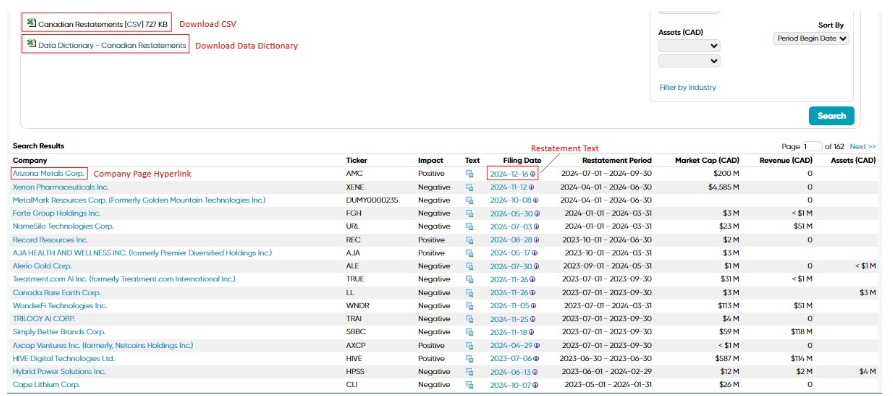893x396 pixels.
Task: Click the $4,585 M market cap value
Action: pyautogui.click(x=723, y=187)
